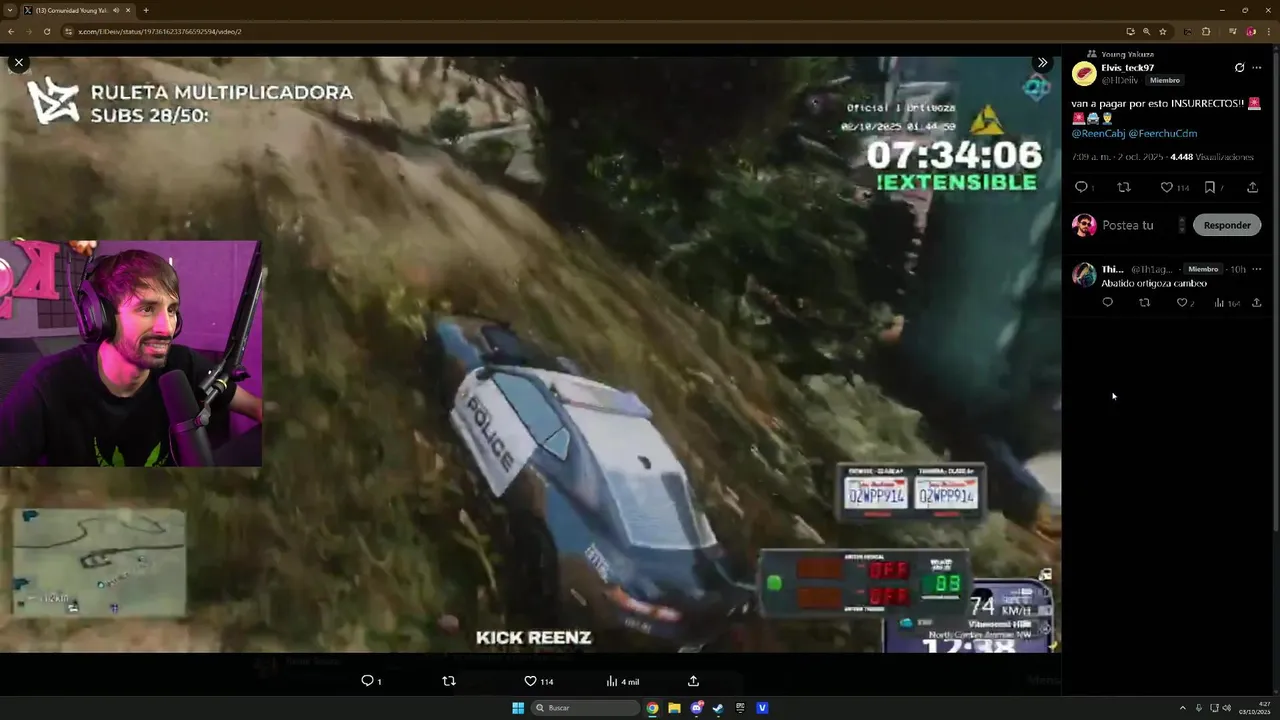
Task: Reply to the main post in sidebar
Action: click(x=1081, y=187)
